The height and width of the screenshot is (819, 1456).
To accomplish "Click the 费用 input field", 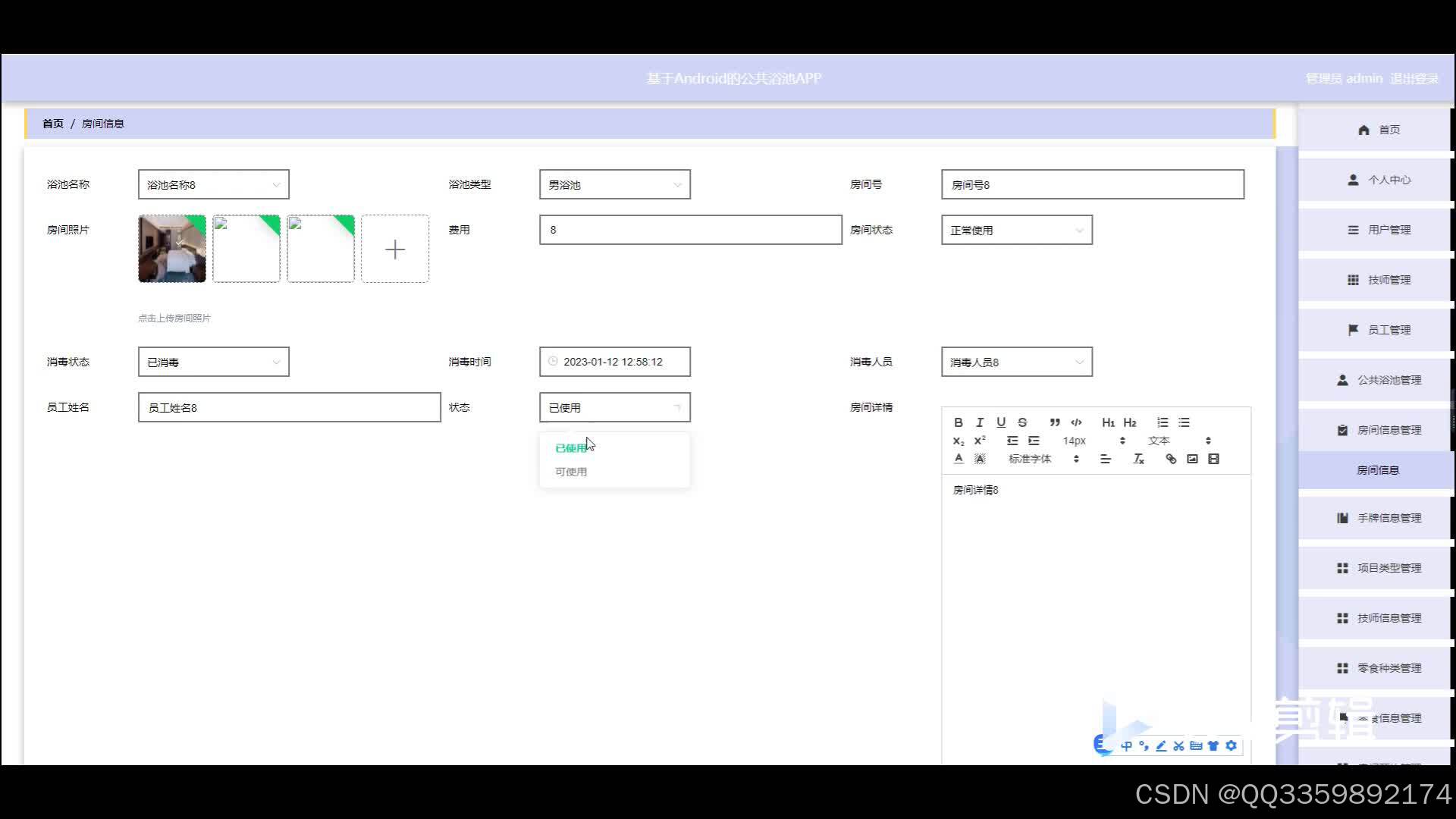I will (690, 230).
